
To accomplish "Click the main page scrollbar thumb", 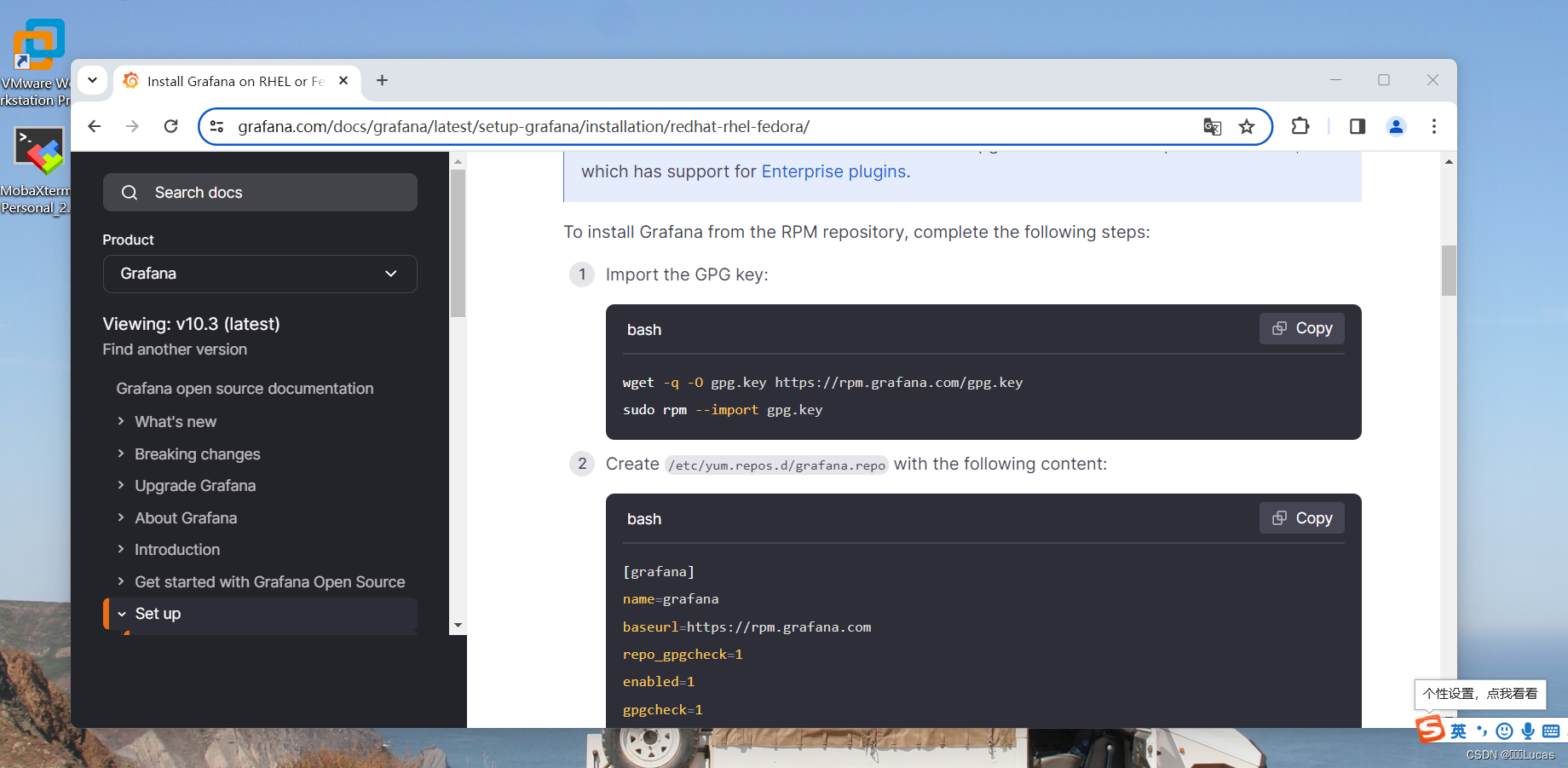I will tap(1449, 270).
